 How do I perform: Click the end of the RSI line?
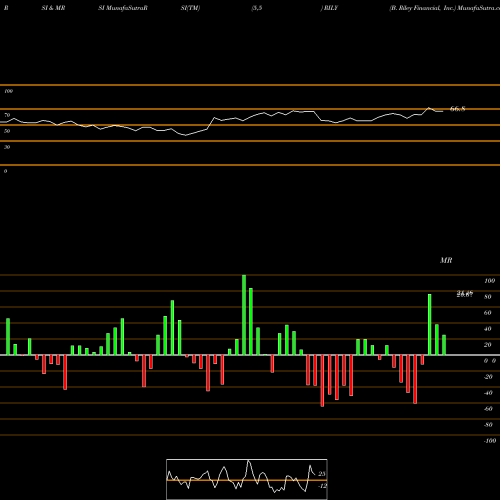tap(443, 111)
